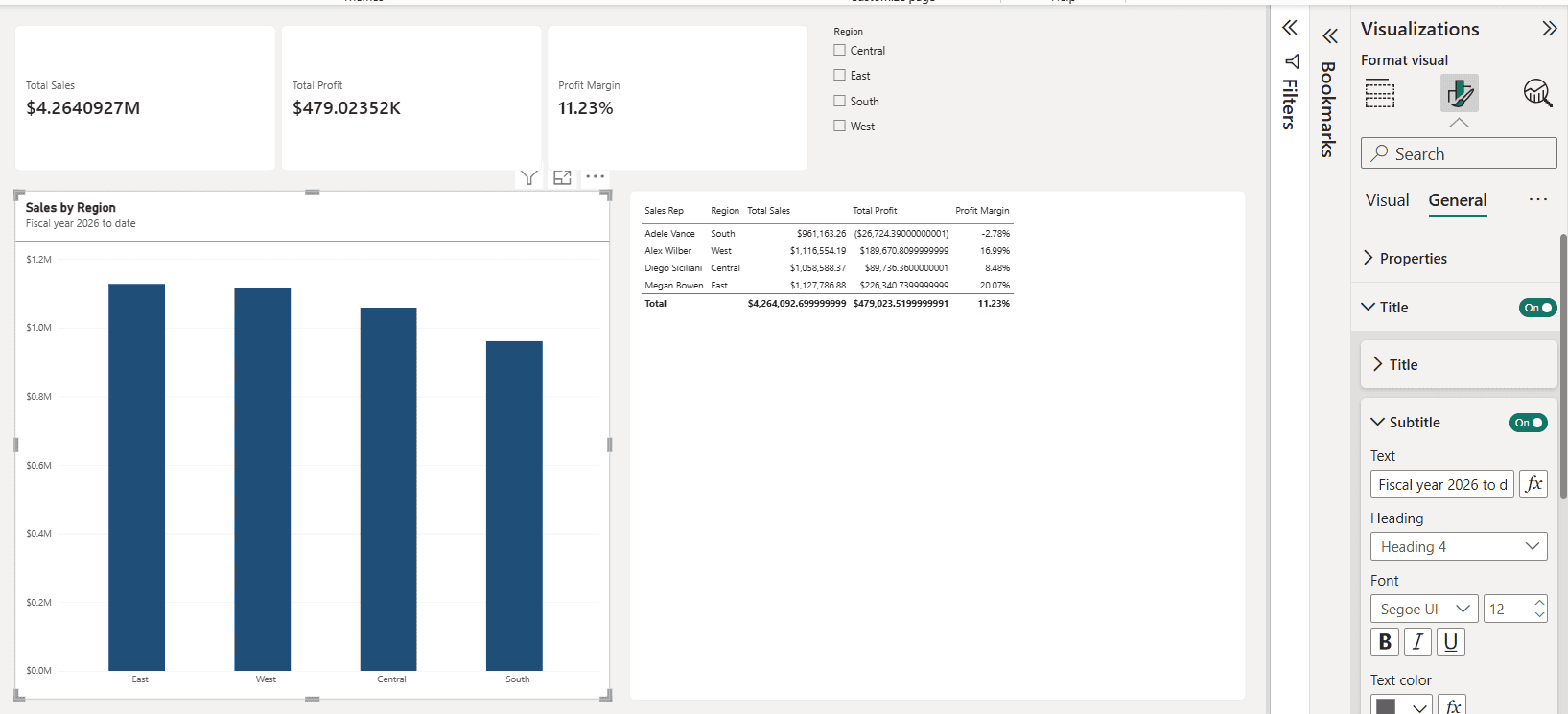Open the chart header's more options ellipsis

tap(596, 177)
